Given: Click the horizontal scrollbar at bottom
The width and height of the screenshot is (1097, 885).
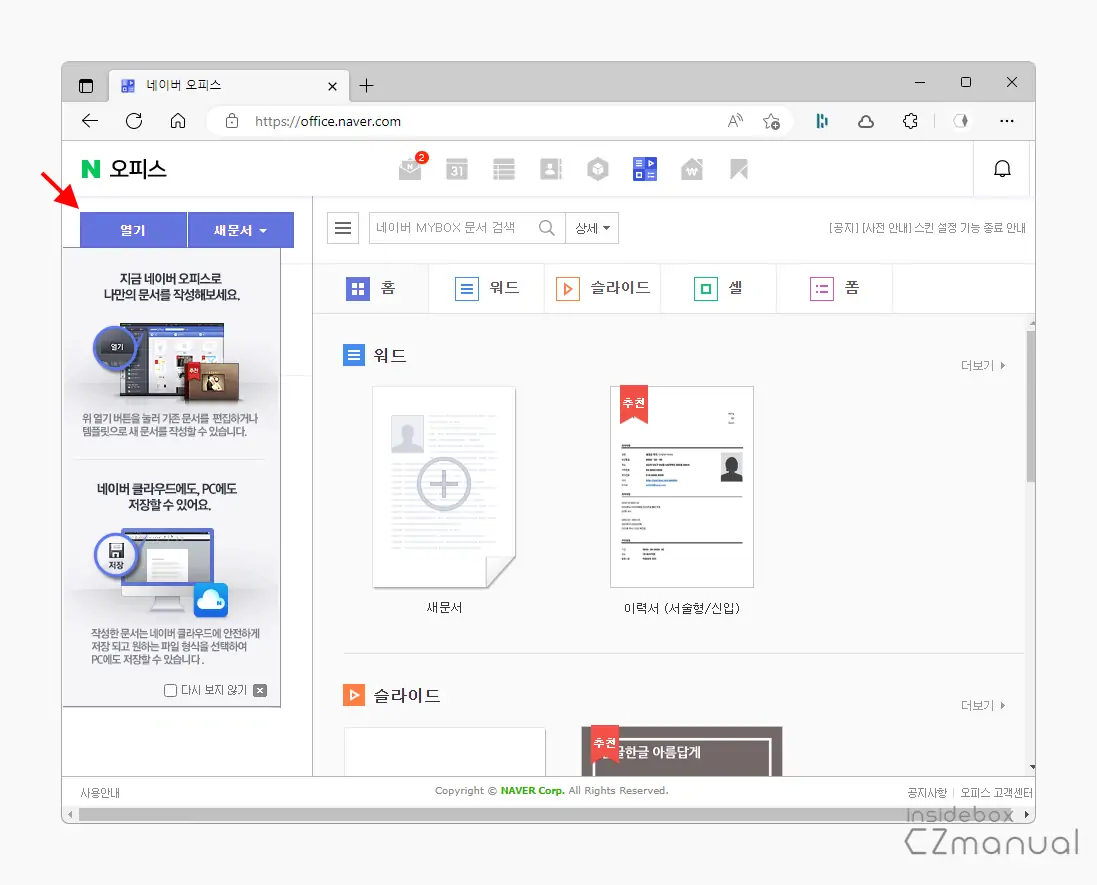Looking at the screenshot, I should point(546,814).
